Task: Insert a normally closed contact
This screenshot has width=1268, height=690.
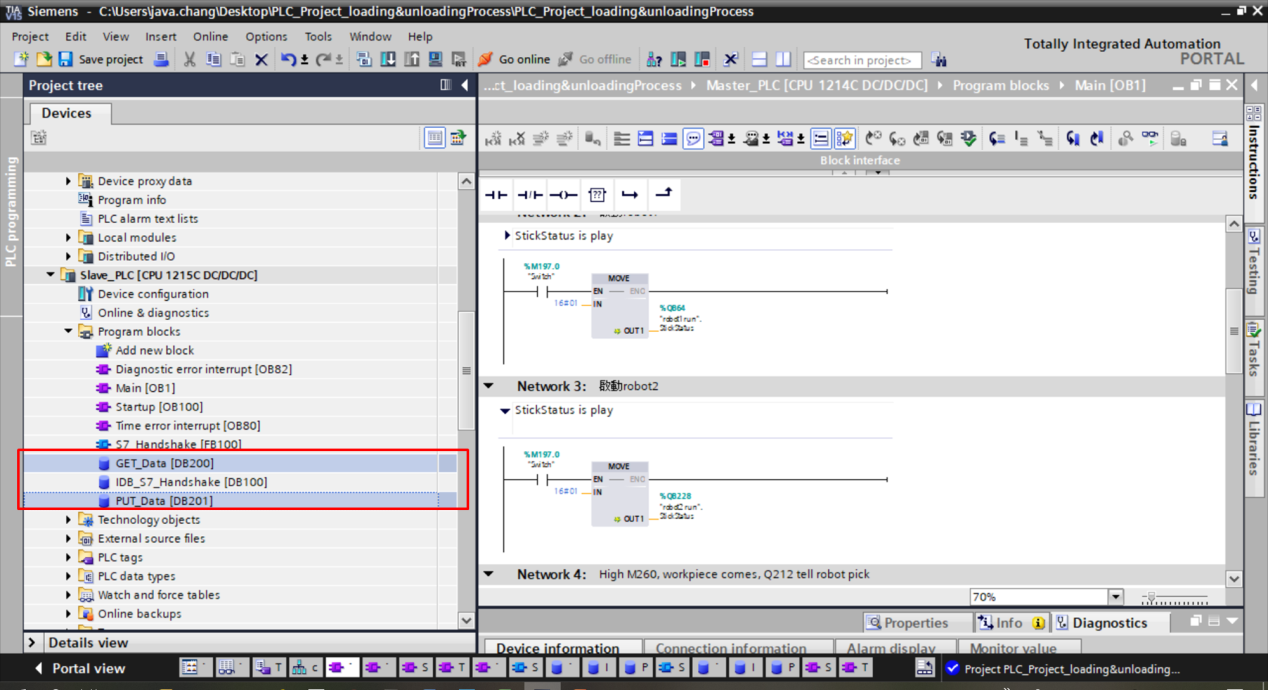Action: [x=530, y=194]
